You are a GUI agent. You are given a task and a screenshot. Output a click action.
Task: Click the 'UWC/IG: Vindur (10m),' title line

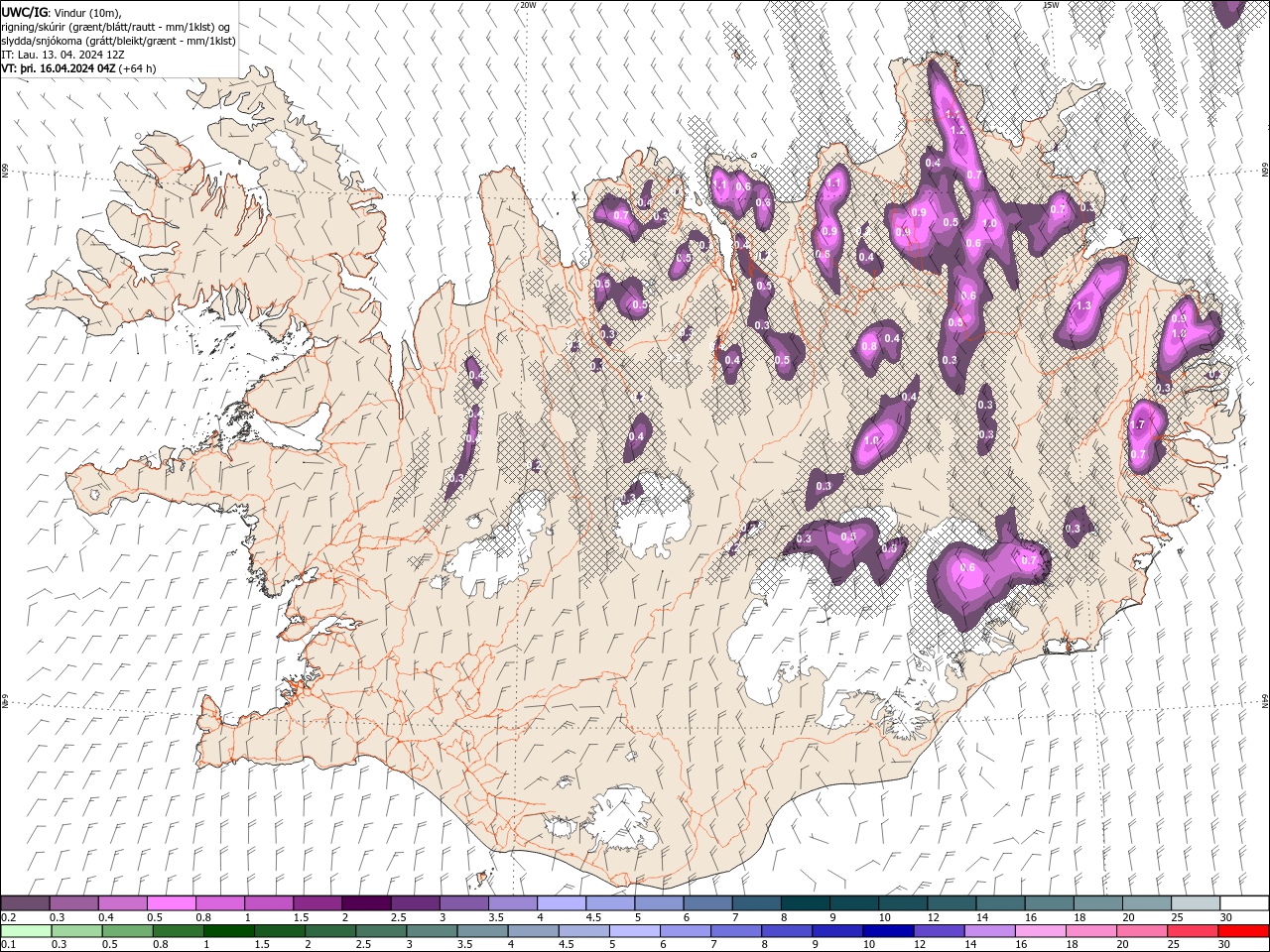[62, 12]
